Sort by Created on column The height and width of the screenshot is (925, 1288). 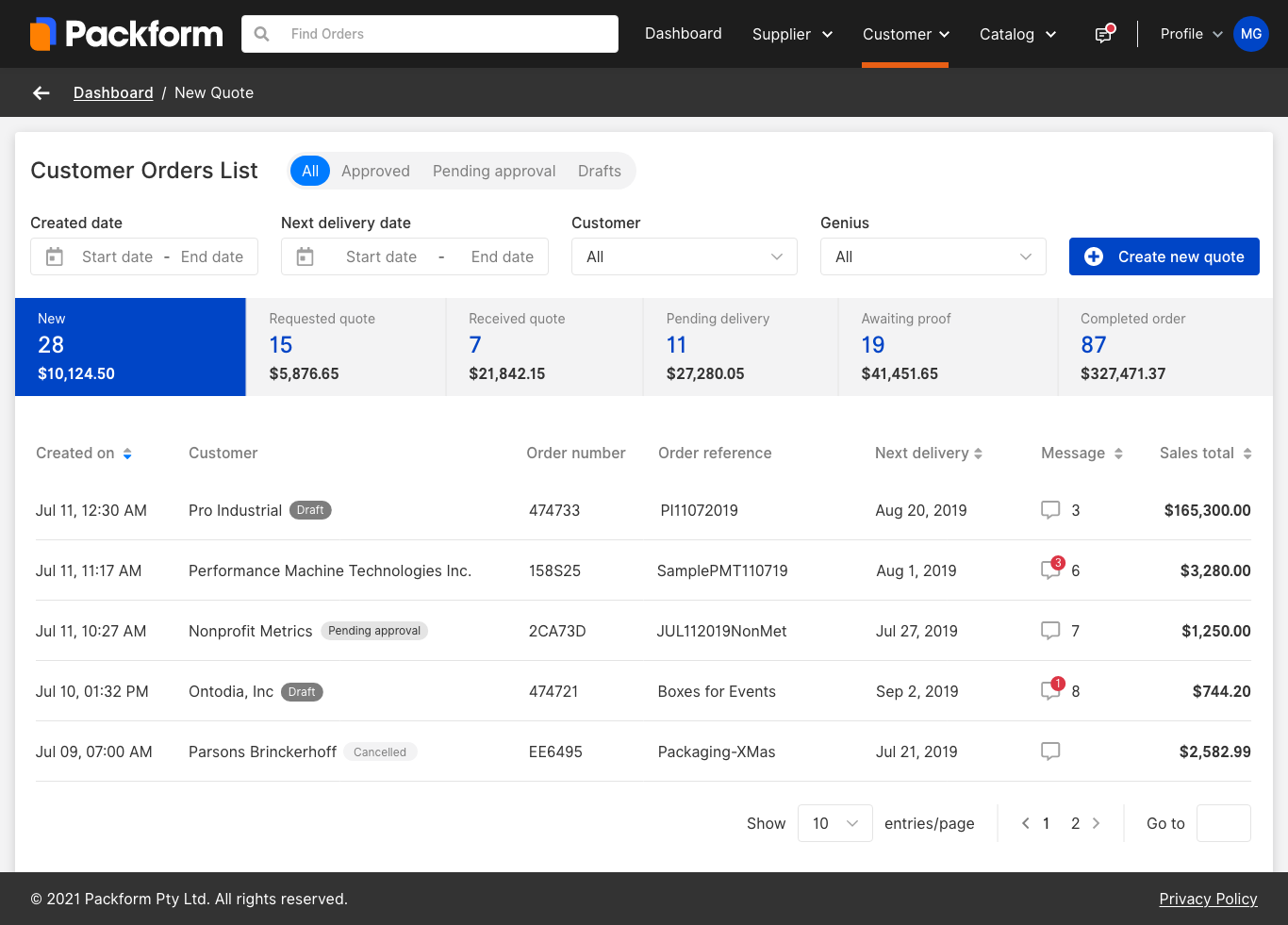coord(127,454)
